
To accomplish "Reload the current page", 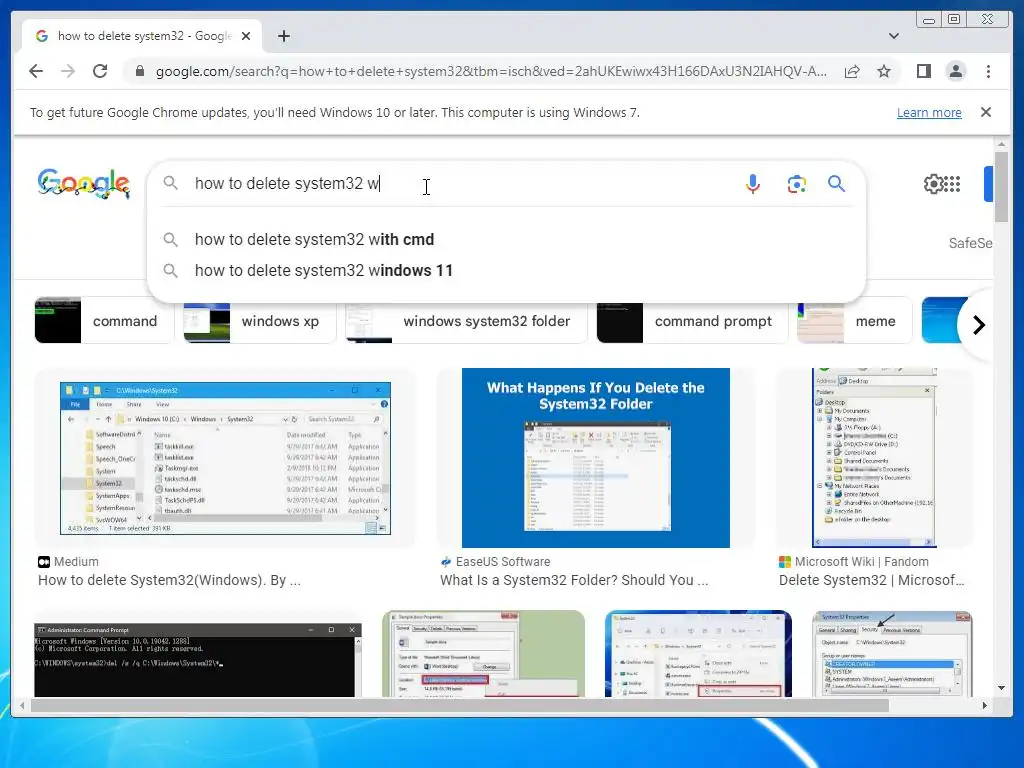I will pos(100,71).
